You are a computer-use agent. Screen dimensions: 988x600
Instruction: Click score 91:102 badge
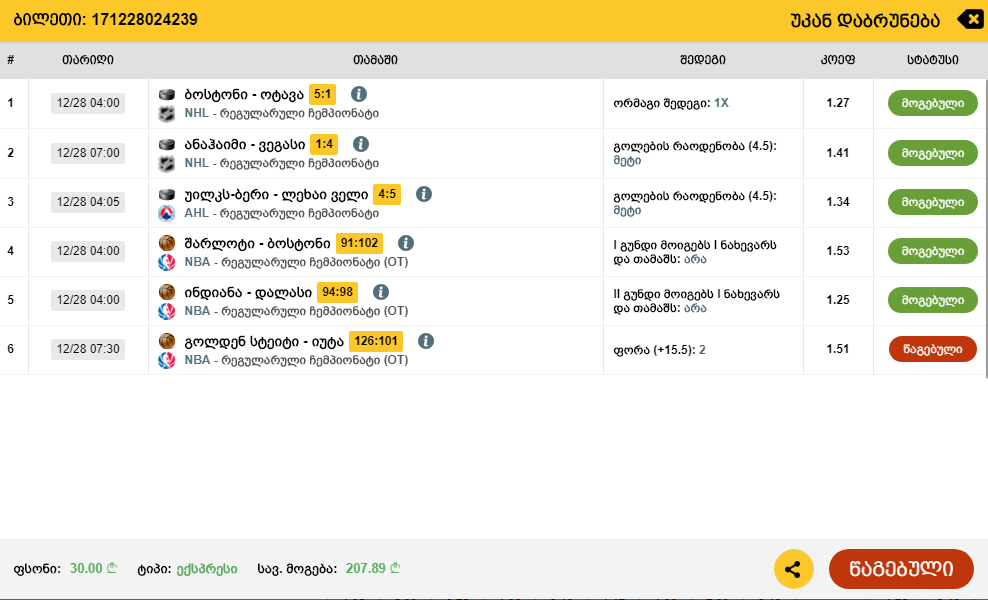click(x=359, y=243)
